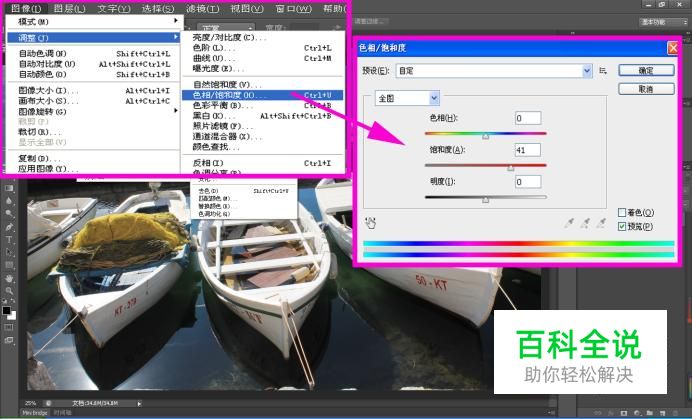This screenshot has height=419, width=692.
Task: Click the 取消 Cancel button
Action: point(646,89)
